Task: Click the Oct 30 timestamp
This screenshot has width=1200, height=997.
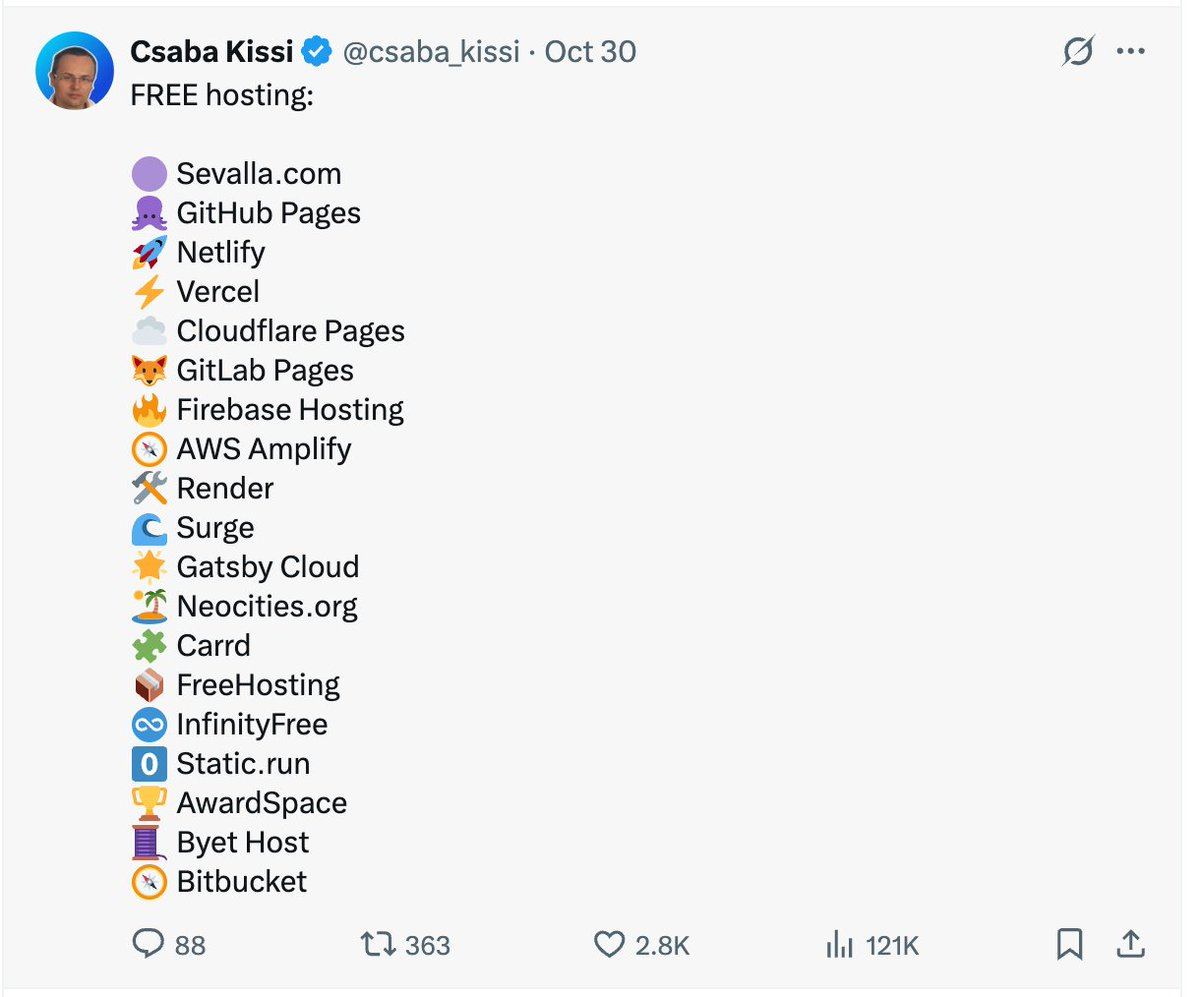Action: [590, 52]
